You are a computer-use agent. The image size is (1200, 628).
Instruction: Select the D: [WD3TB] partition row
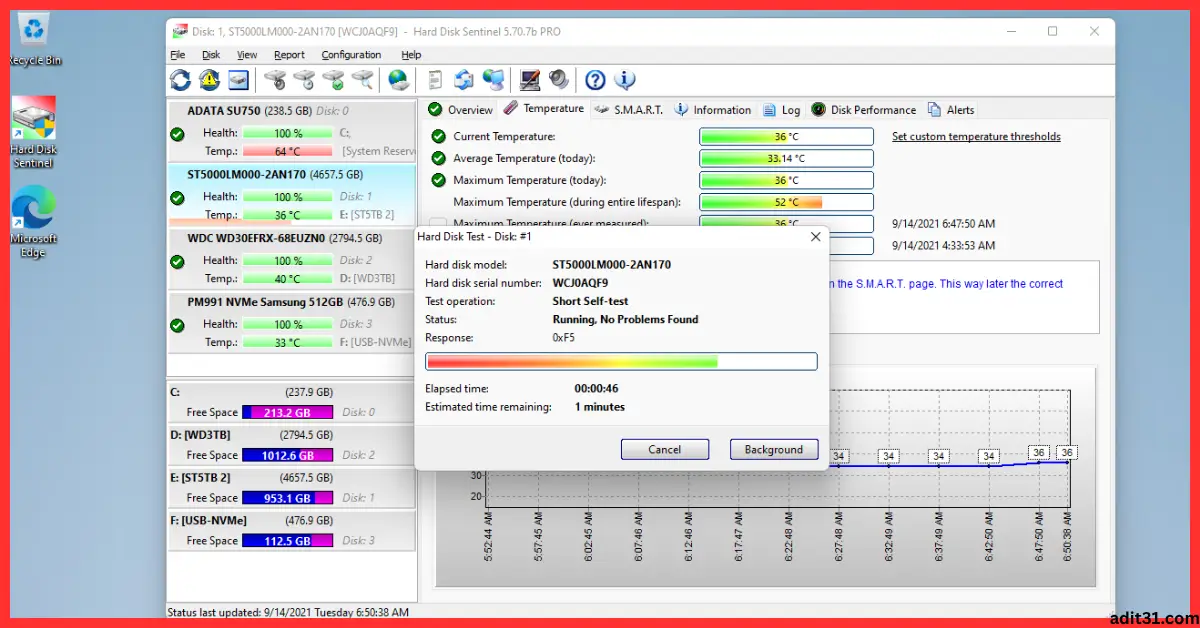coord(291,445)
